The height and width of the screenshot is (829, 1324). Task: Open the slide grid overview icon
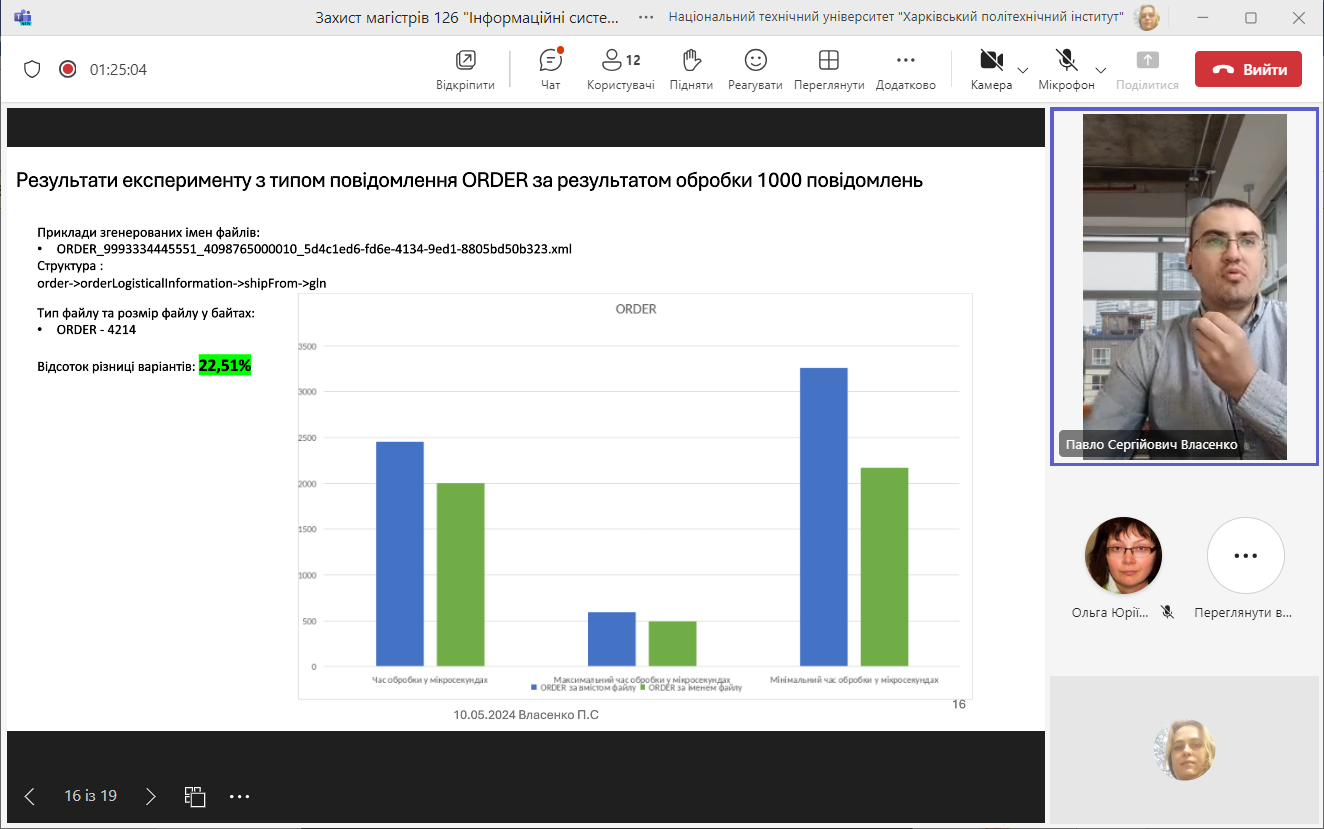coord(195,796)
